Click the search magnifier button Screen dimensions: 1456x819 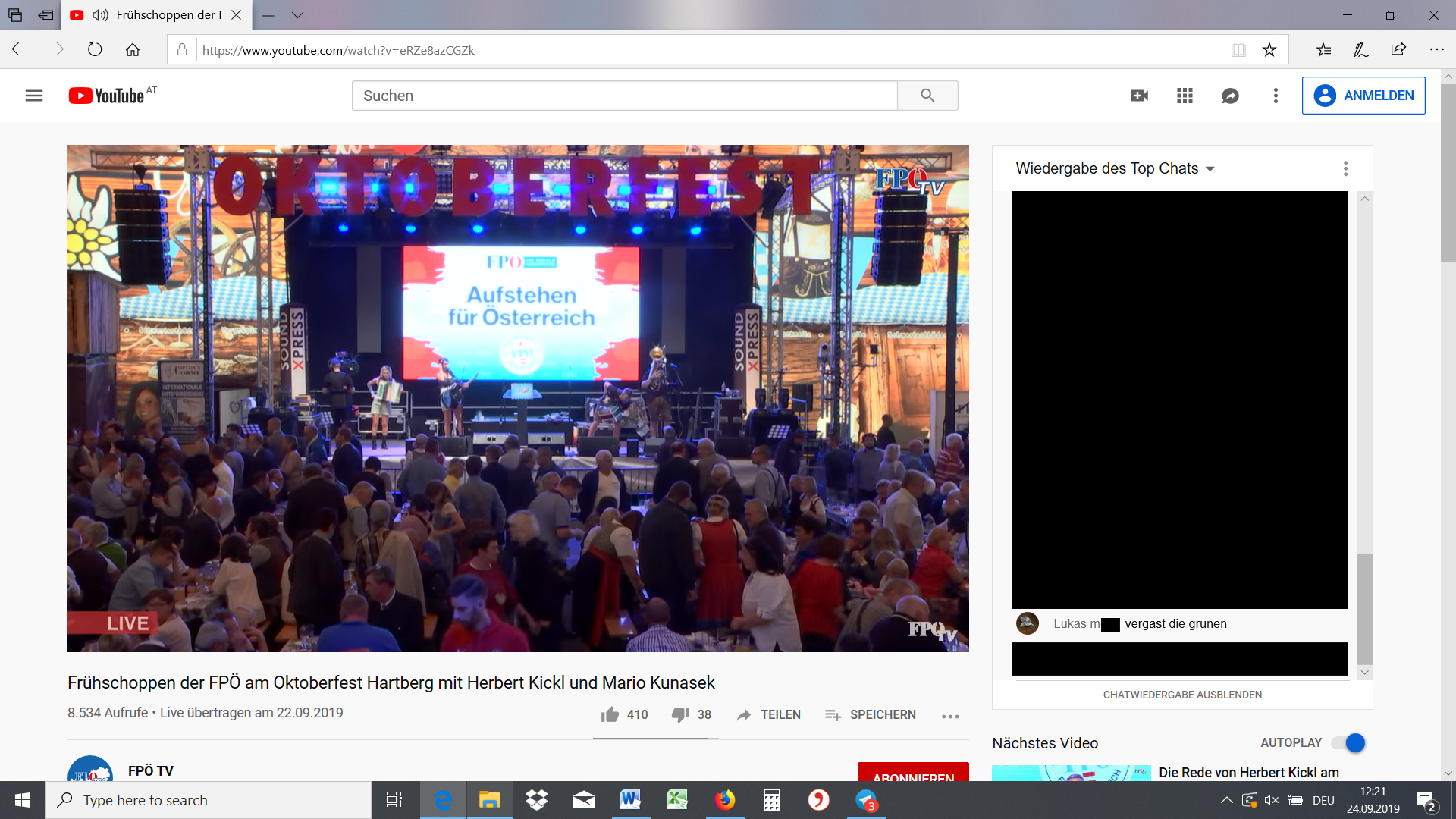pos(927,96)
